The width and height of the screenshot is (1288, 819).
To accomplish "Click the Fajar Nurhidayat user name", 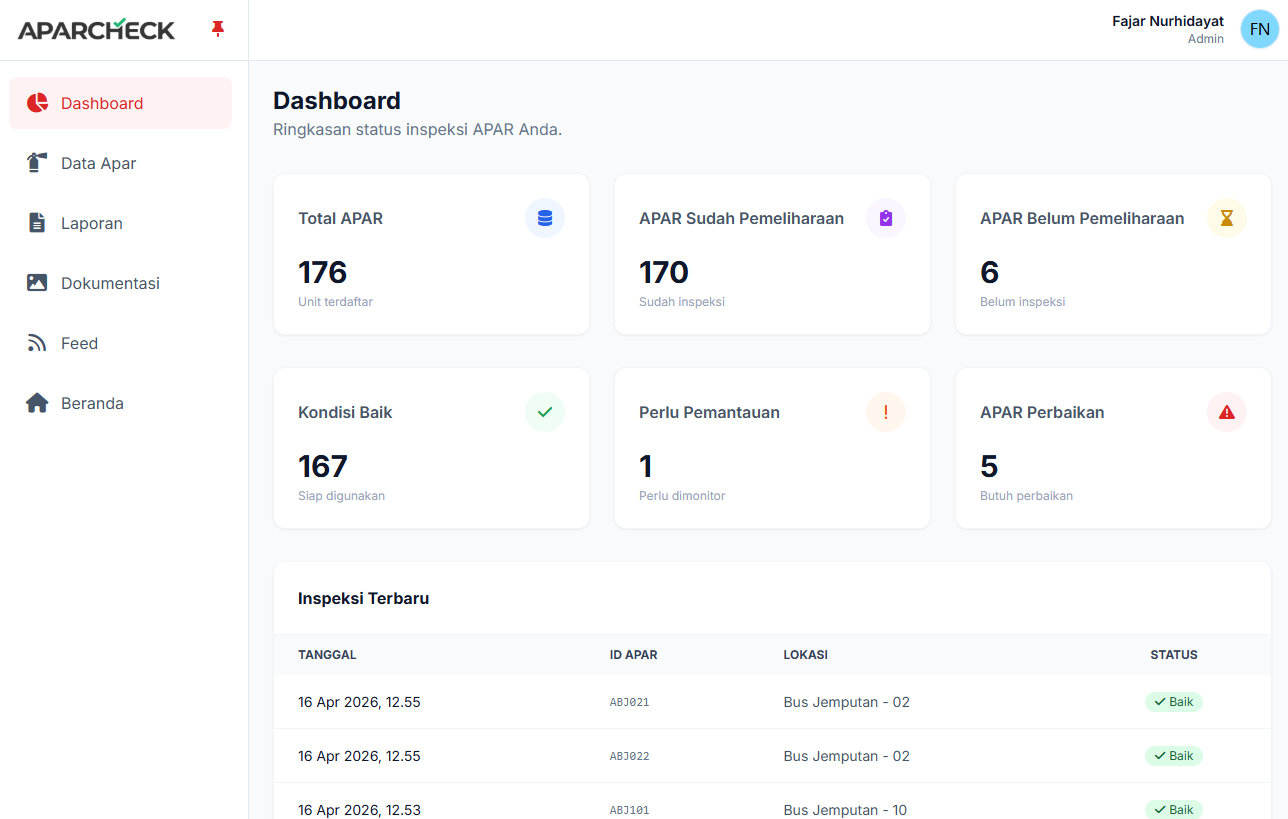I will [1168, 21].
